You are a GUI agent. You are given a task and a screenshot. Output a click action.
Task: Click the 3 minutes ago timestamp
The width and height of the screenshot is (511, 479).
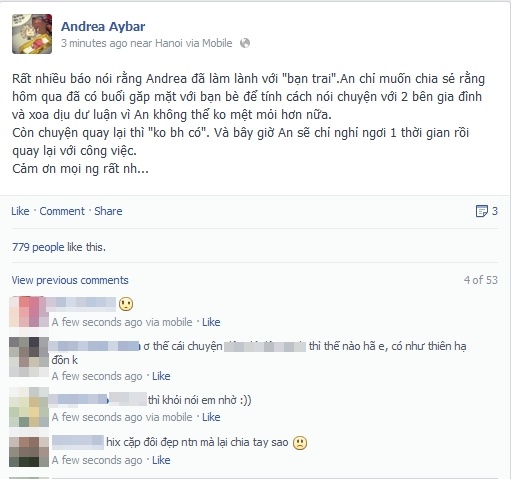coord(94,43)
